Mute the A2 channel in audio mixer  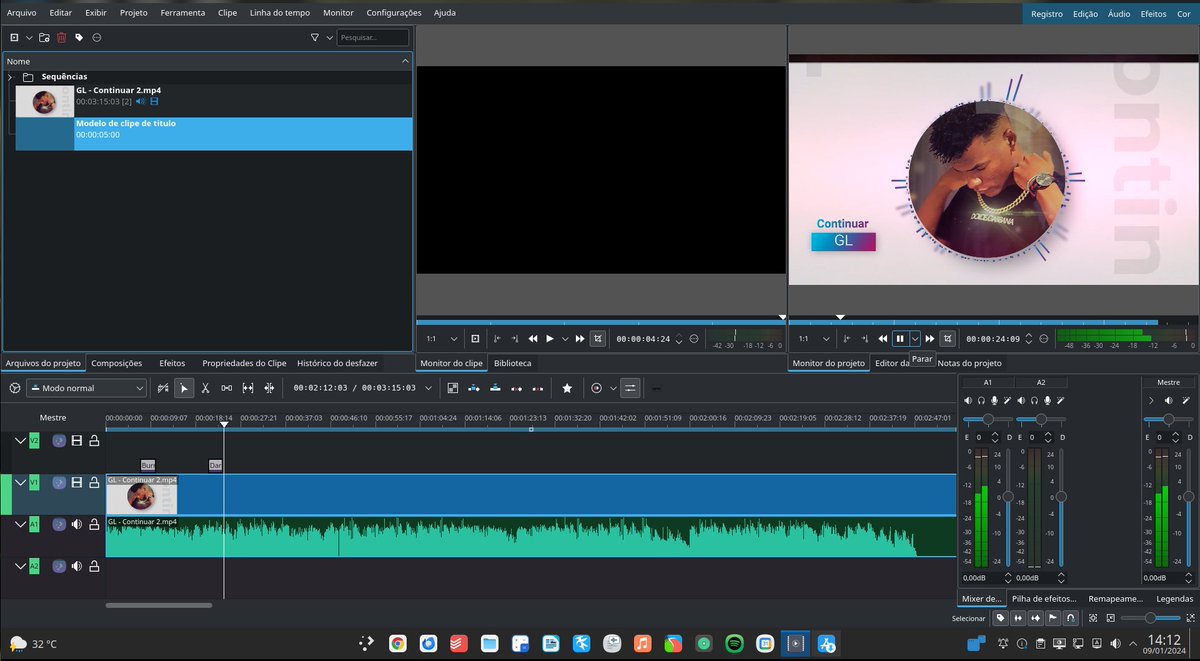click(1021, 400)
